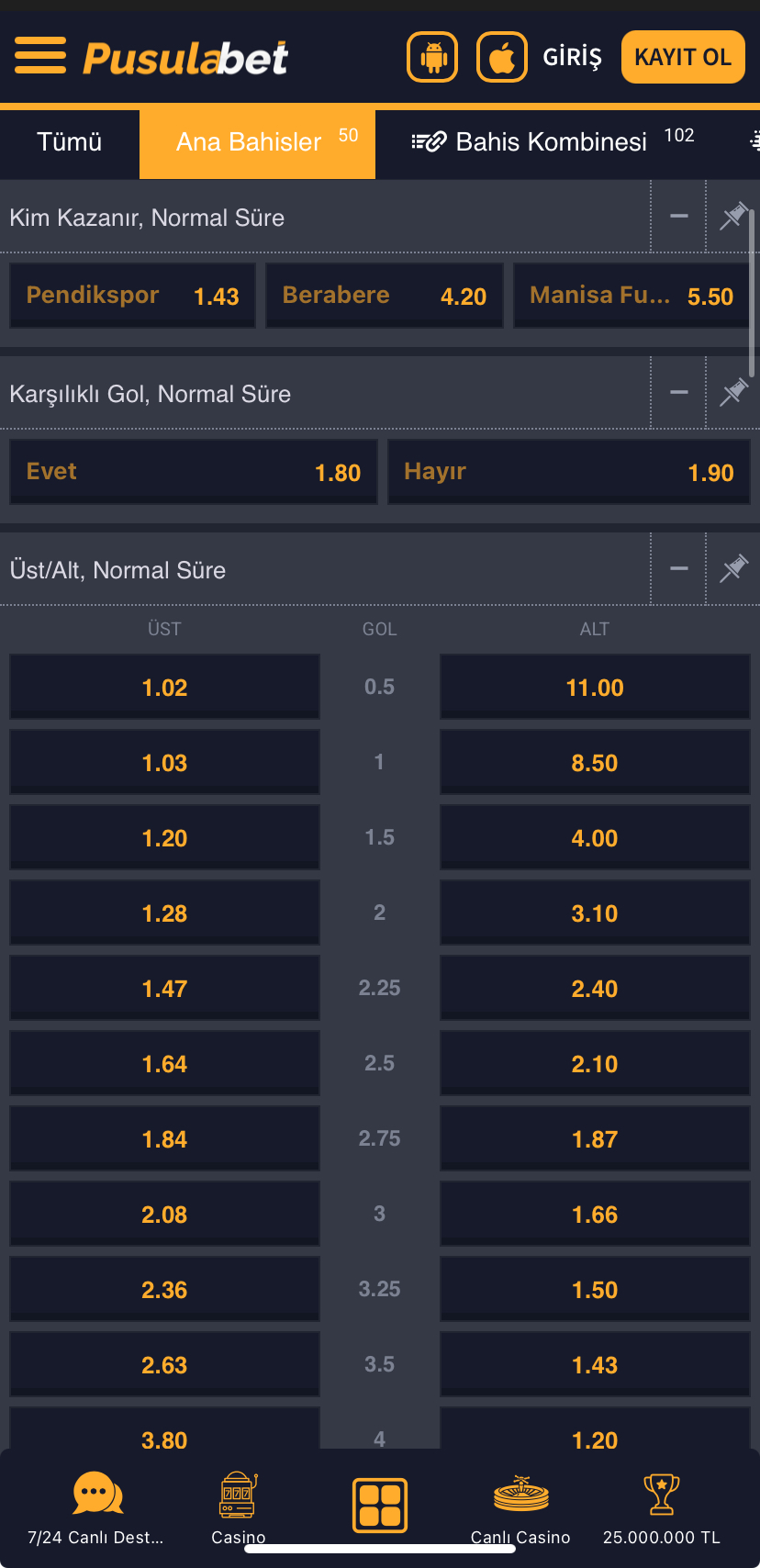760x1568 pixels.
Task: Click the page vertical scrollbar
Action: (752, 294)
